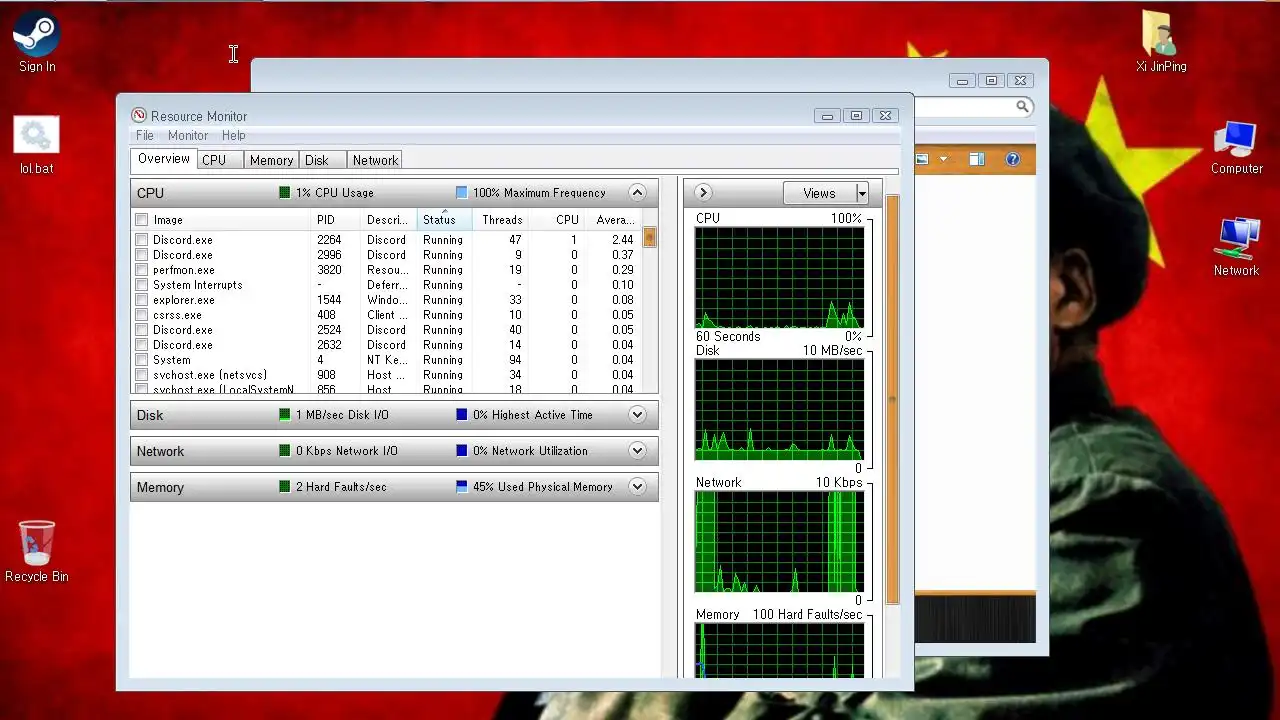Sort by the Avera... column header
Screen dimensions: 1280x720
point(613,220)
